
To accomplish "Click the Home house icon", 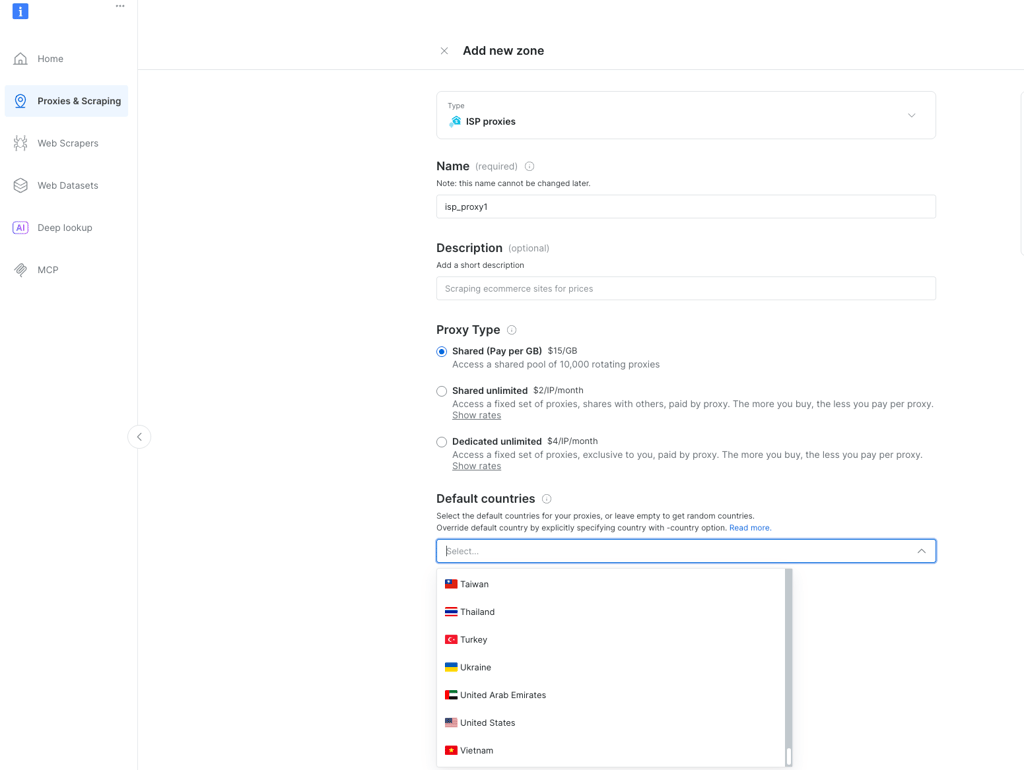I will pyautogui.click(x=20, y=59).
